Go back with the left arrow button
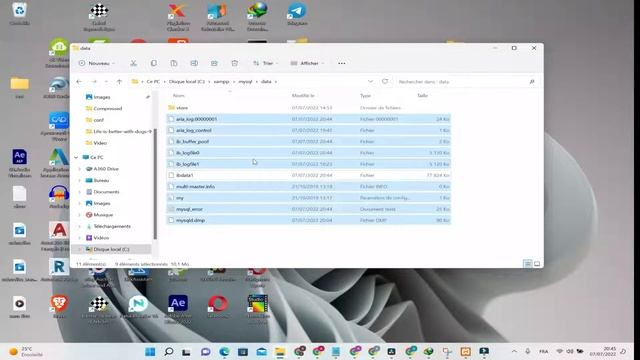 (79, 82)
